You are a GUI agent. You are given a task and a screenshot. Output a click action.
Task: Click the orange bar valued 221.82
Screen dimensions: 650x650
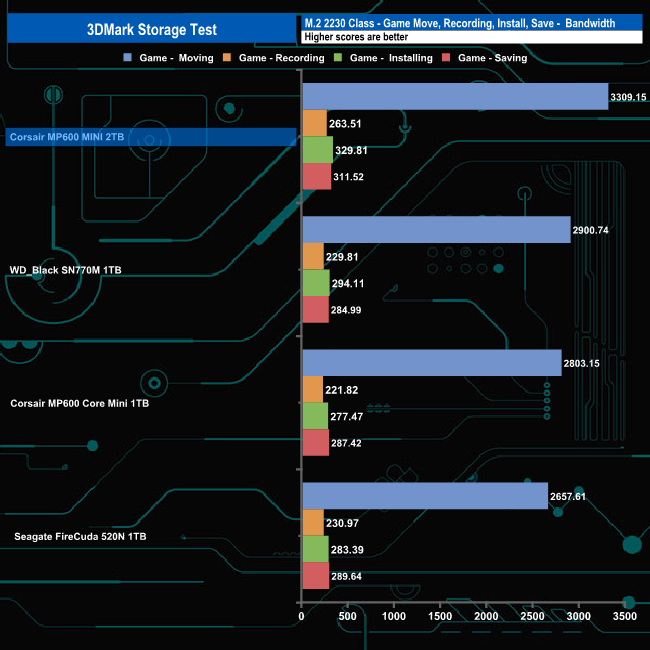coord(313,389)
